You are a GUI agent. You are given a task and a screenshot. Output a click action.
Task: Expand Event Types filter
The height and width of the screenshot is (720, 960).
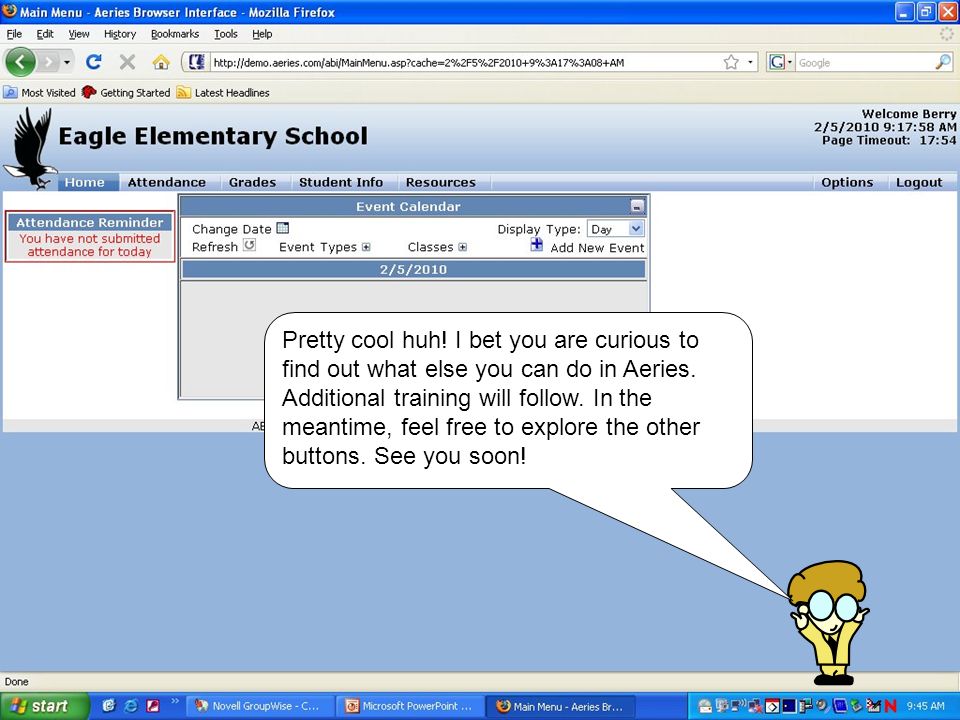click(x=366, y=247)
